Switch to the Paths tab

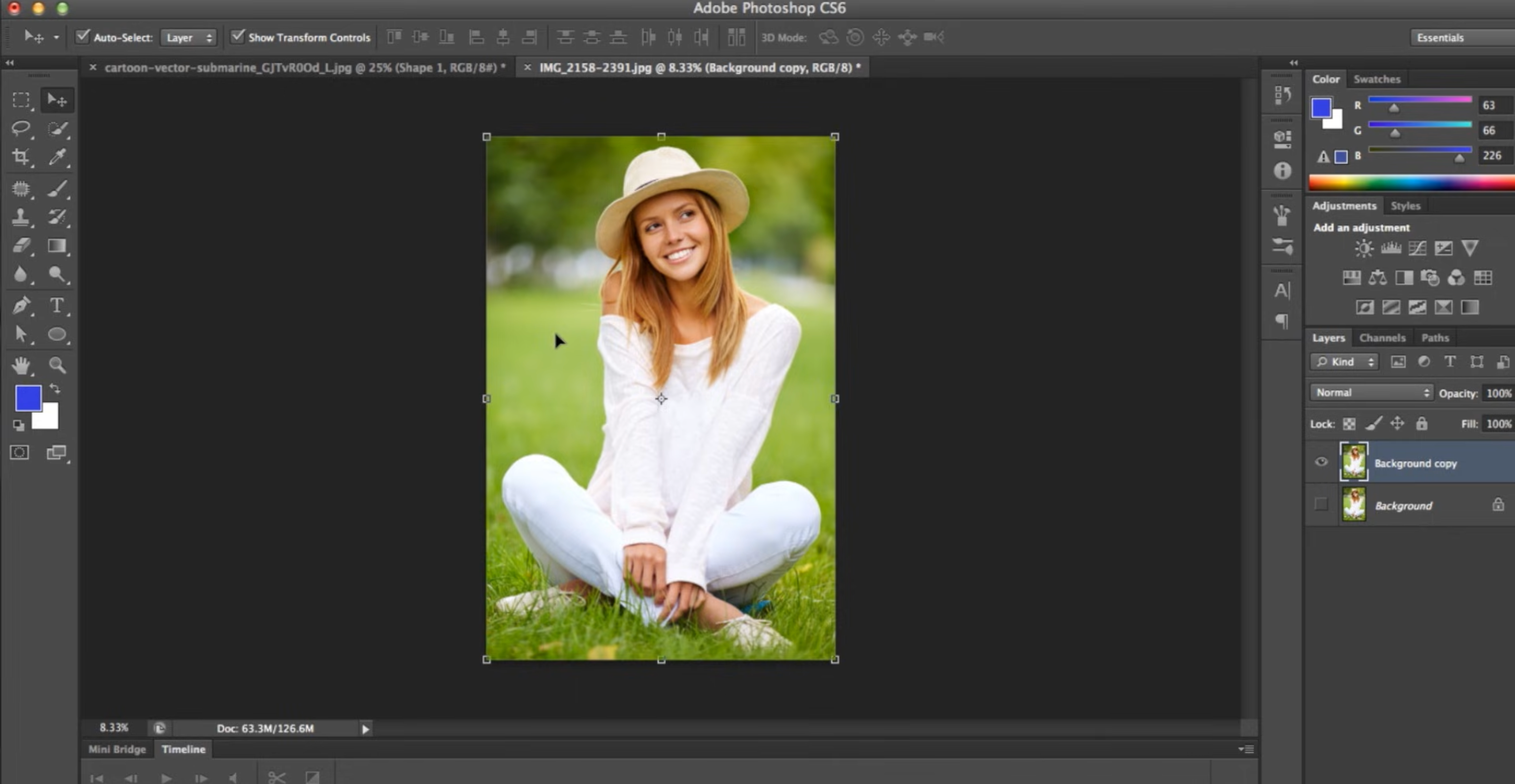coord(1435,337)
